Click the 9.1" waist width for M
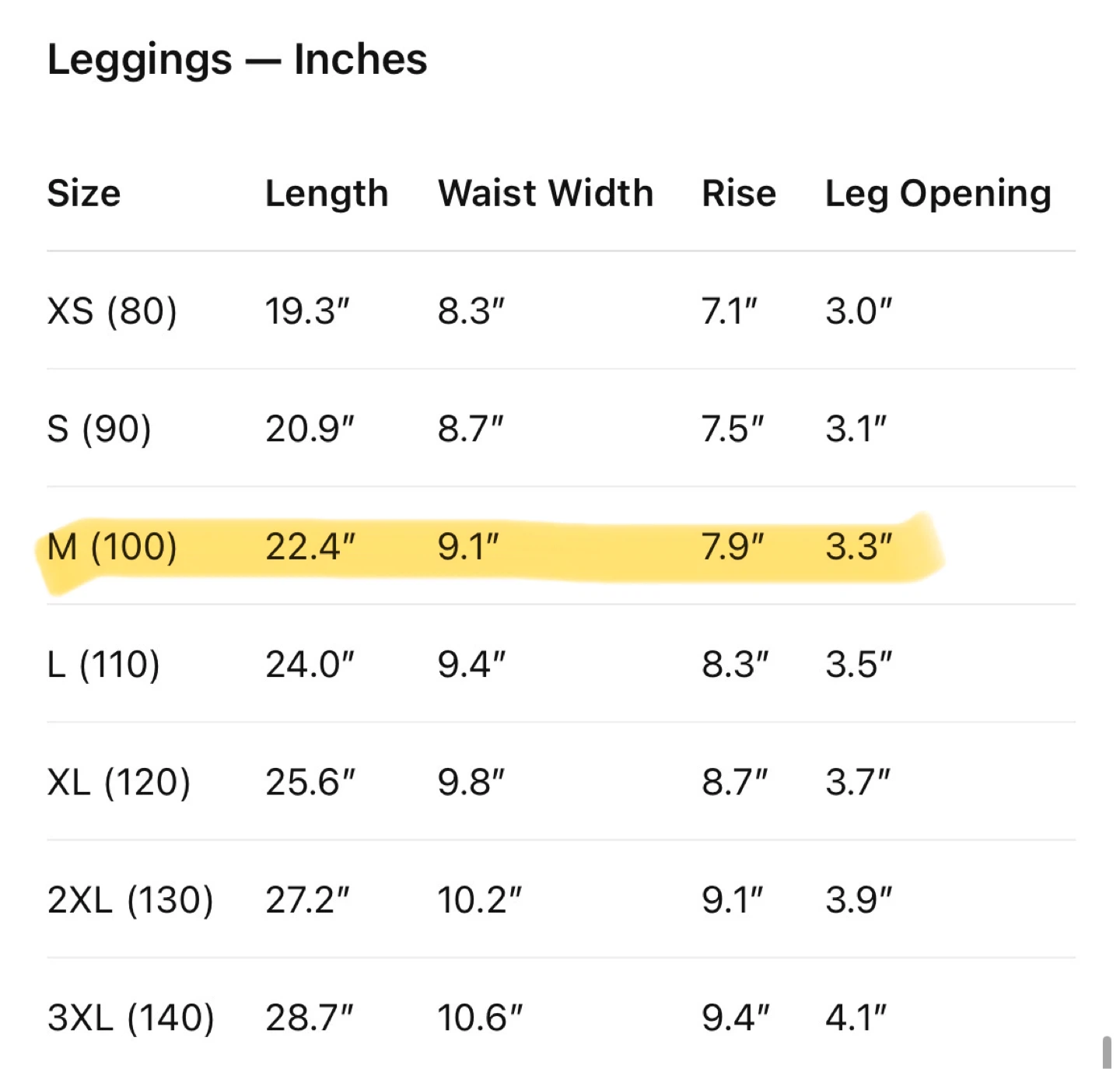The height and width of the screenshot is (1069, 1120). pyautogui.click(x=468, y=546)
